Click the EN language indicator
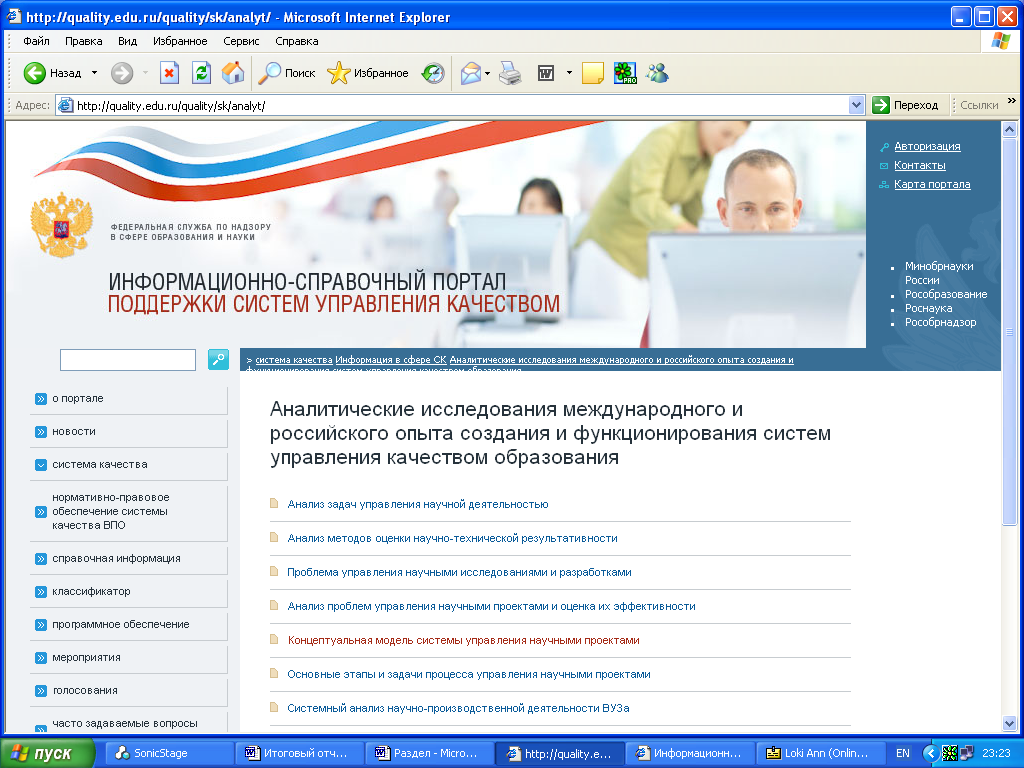The height and width of the screenshot is (768, 1024). (903, 753)
